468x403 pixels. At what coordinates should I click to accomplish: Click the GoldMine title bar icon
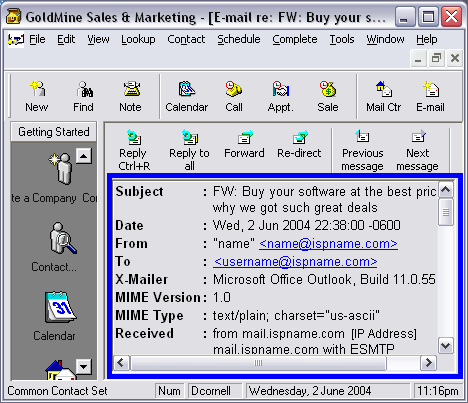pyautogui.click(x=13, y=16)
